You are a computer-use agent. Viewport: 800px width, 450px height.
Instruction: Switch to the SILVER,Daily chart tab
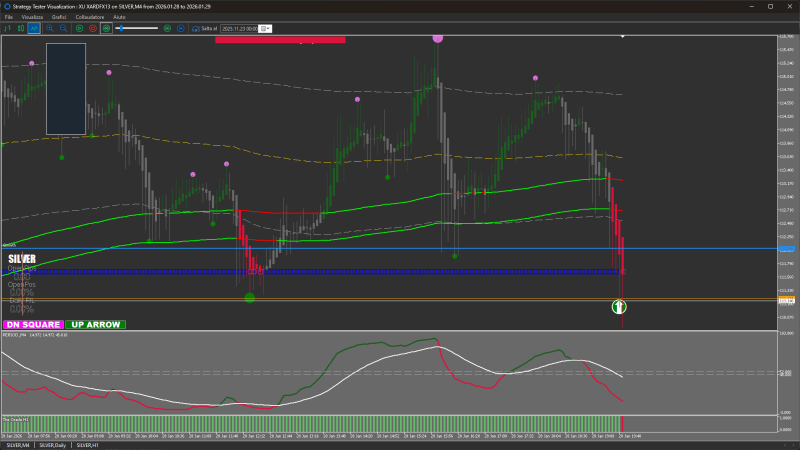[x=53, y=445]
